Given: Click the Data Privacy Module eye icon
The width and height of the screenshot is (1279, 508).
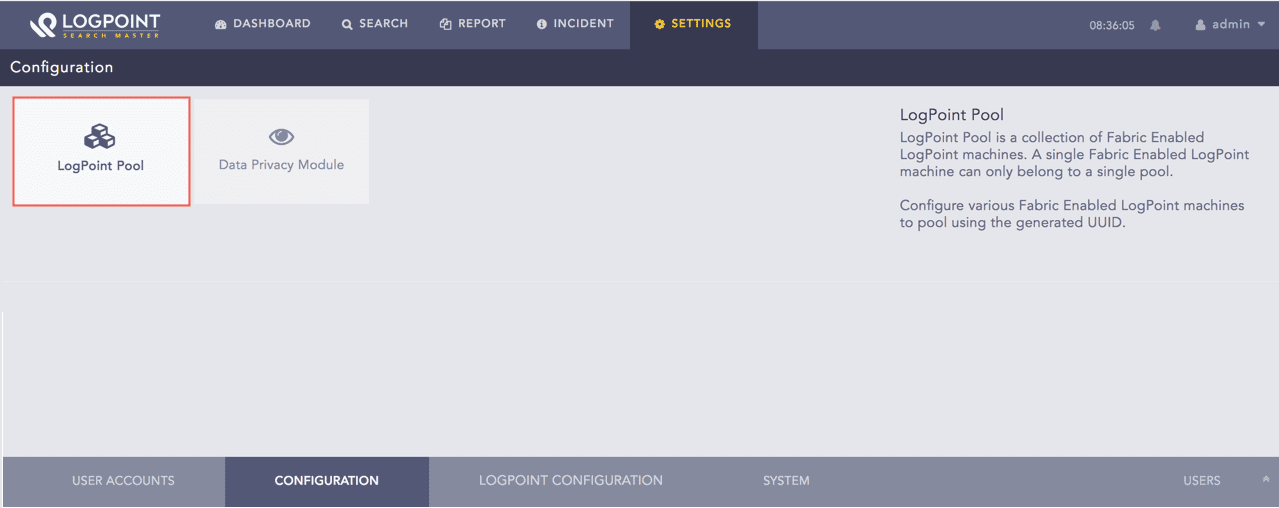Looking at the screenshot, I should [x=281, y=137].
